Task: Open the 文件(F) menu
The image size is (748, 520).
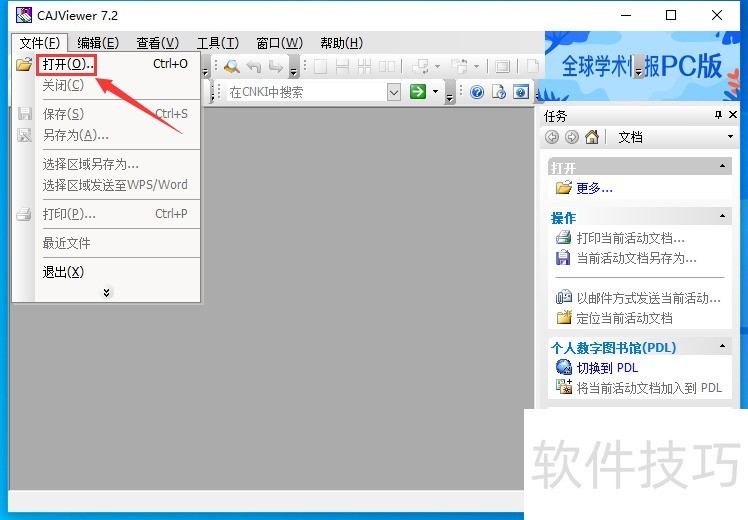Action: [x=40, y=43]
